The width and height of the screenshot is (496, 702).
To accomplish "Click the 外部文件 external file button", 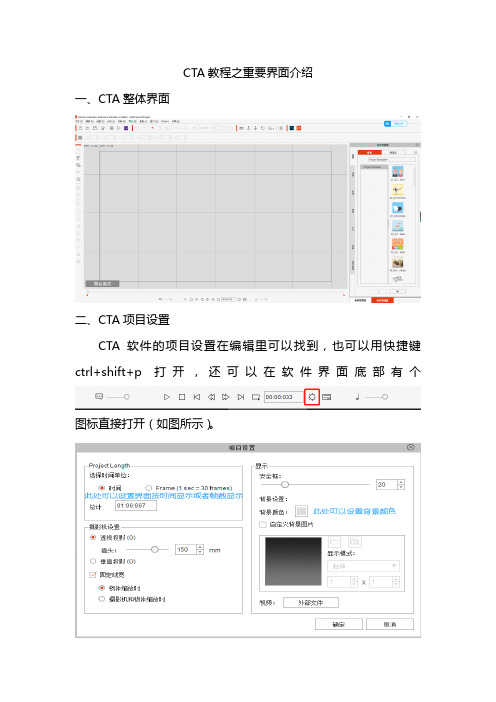I will [311, 603].
